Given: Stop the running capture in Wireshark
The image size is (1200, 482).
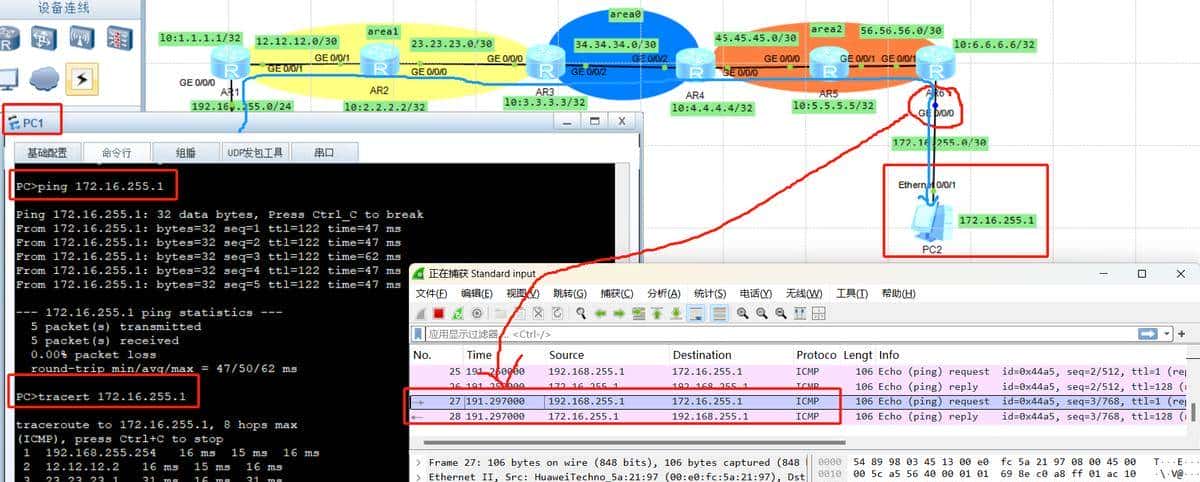Looking at the screenshot, I should [438, 313].
